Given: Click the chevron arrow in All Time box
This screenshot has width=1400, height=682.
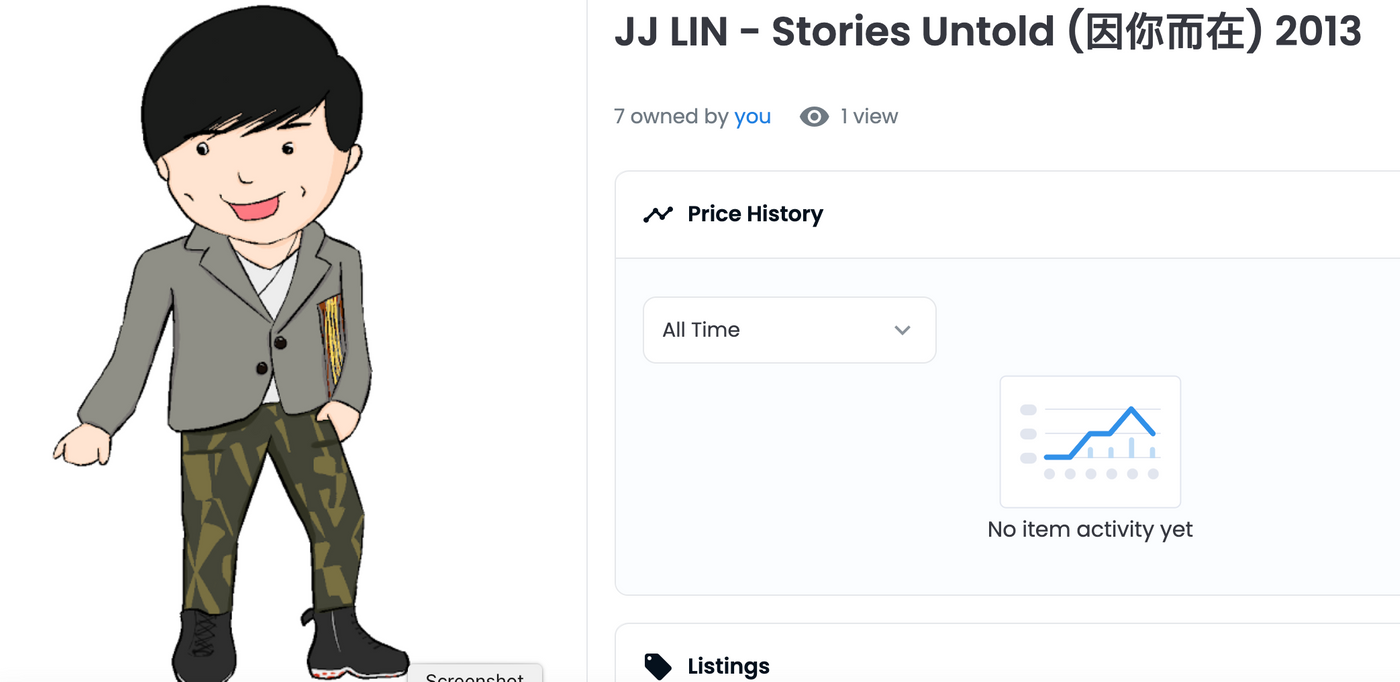Looking at the screenshot, I should click(902, 330).
